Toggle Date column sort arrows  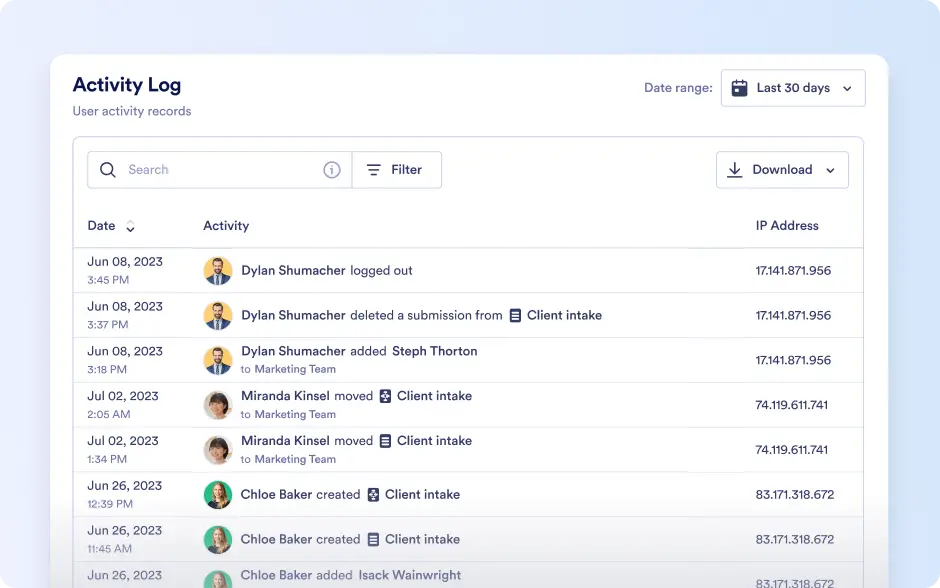(x=130, y=226)
